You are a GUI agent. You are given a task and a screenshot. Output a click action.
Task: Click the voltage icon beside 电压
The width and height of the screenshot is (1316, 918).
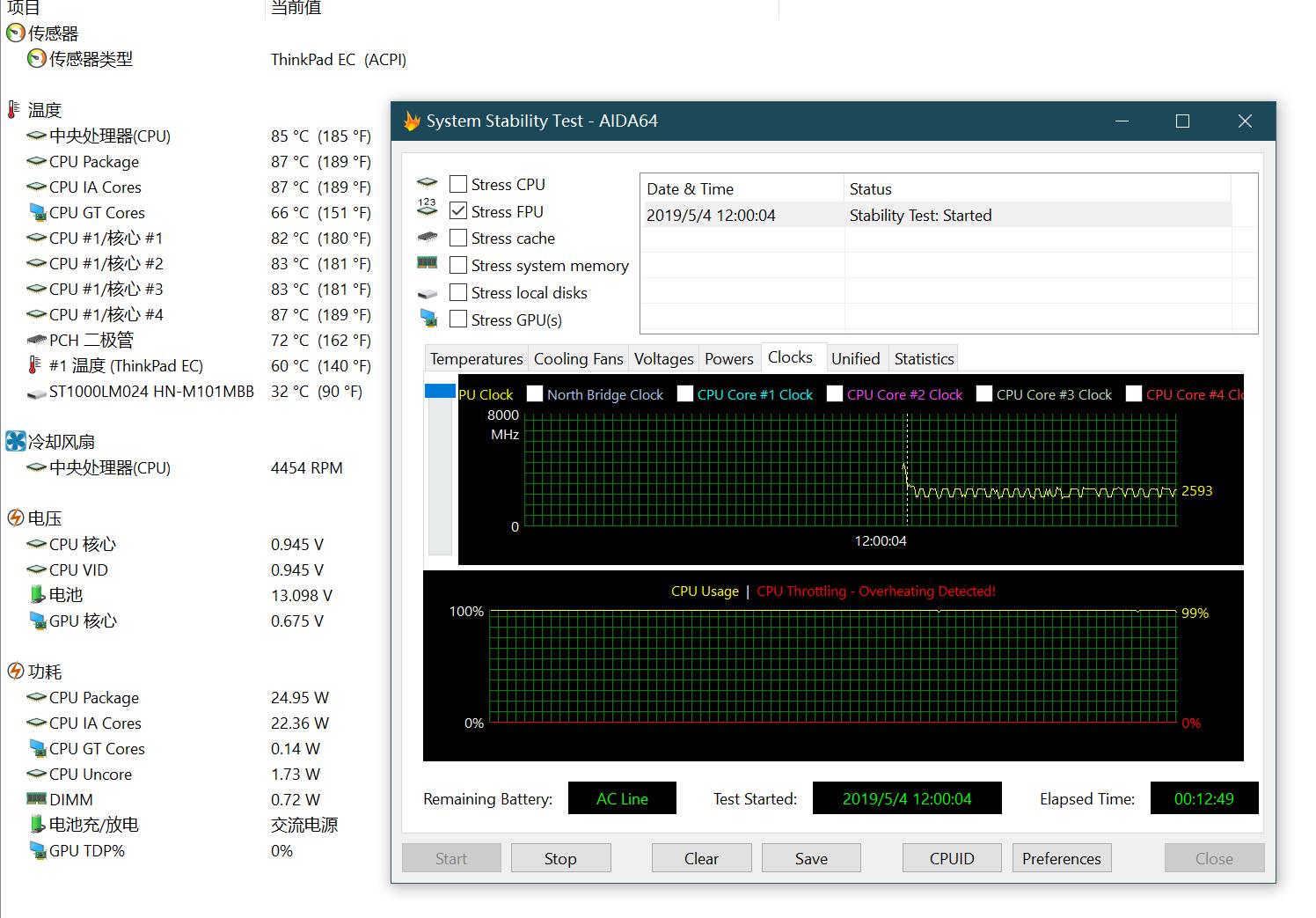point(15,518)
